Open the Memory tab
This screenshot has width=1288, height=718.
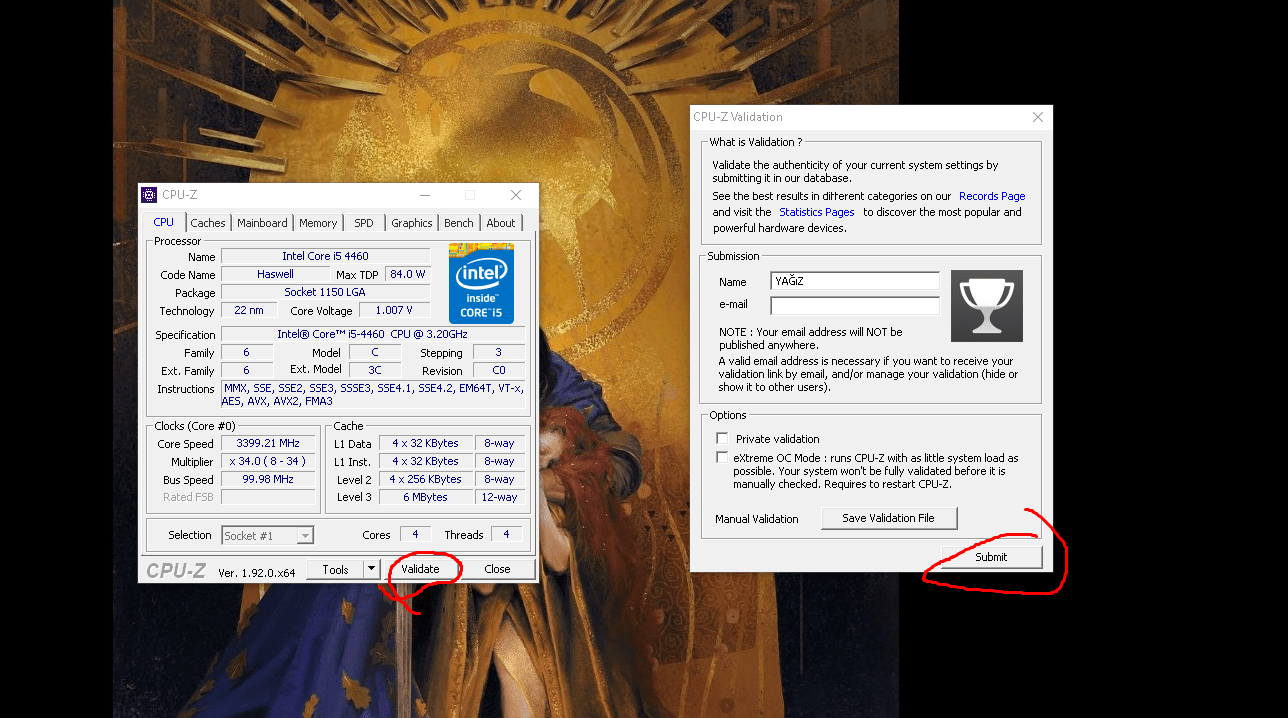pos(318,223)
